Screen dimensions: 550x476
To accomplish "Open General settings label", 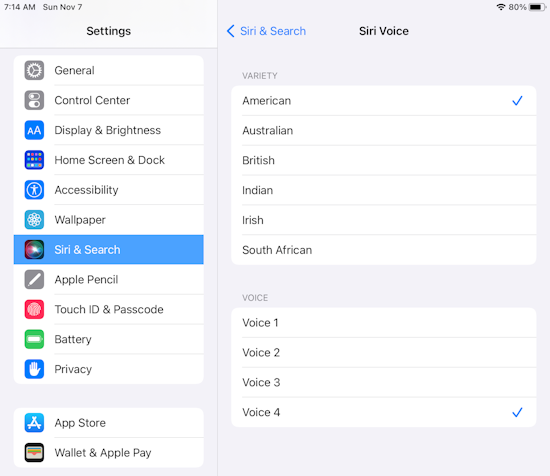I will [74, 71].
